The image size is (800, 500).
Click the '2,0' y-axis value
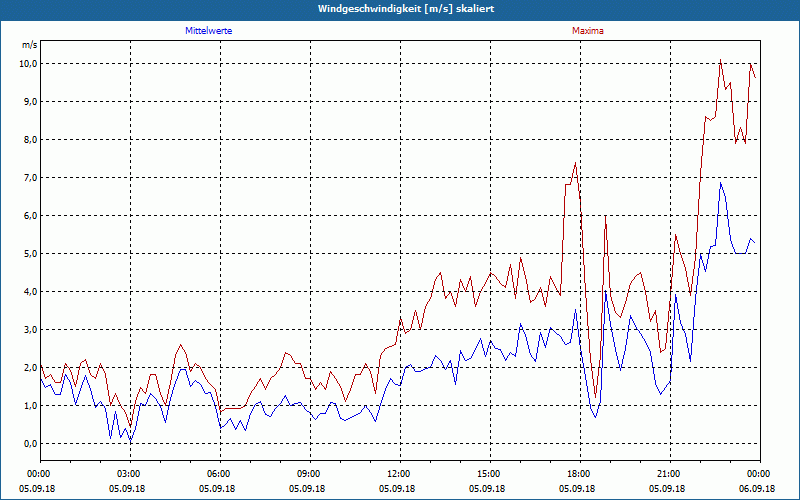(x=31, y=368)
